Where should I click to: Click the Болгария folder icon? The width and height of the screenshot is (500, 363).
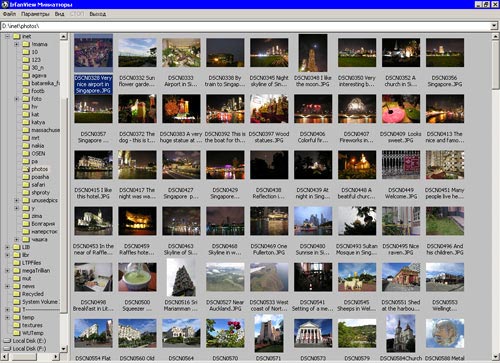(26, 224)
